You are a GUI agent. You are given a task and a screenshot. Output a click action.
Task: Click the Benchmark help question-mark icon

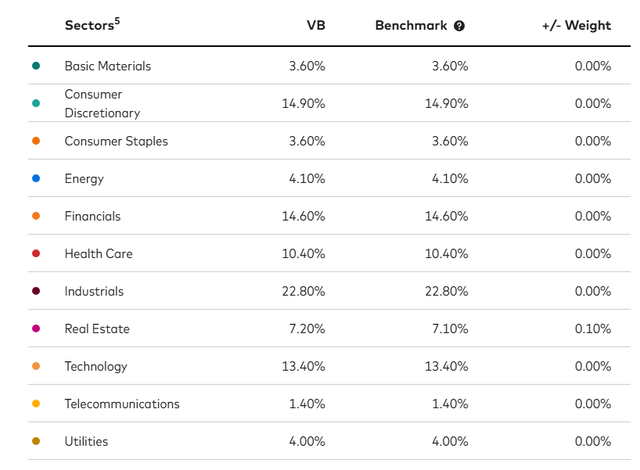click(459, 26)
